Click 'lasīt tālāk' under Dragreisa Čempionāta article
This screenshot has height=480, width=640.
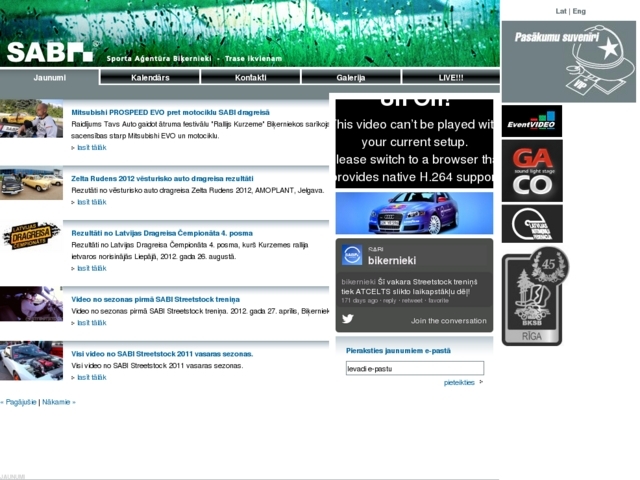[91, 268]
